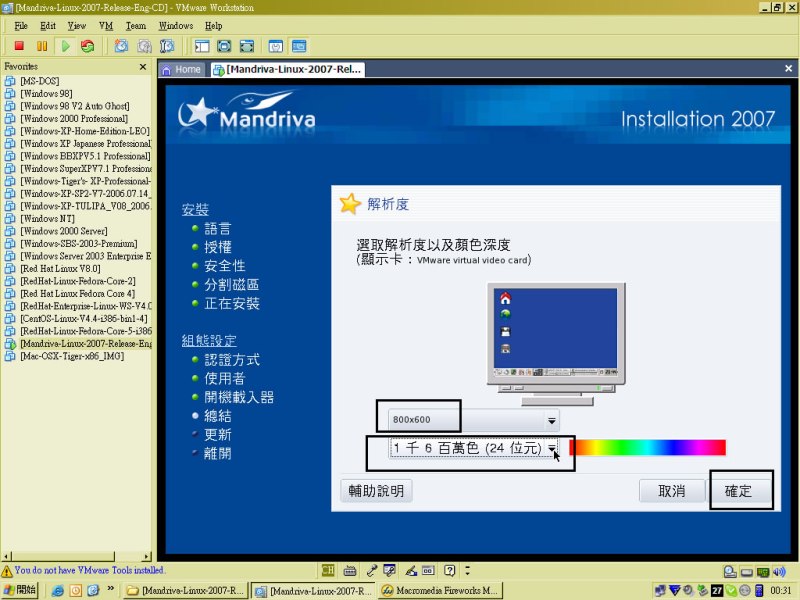This screenshot has height=600, width=800.
Task: Open the View menu
Action: pyautogui.click(x=77, y=26)
